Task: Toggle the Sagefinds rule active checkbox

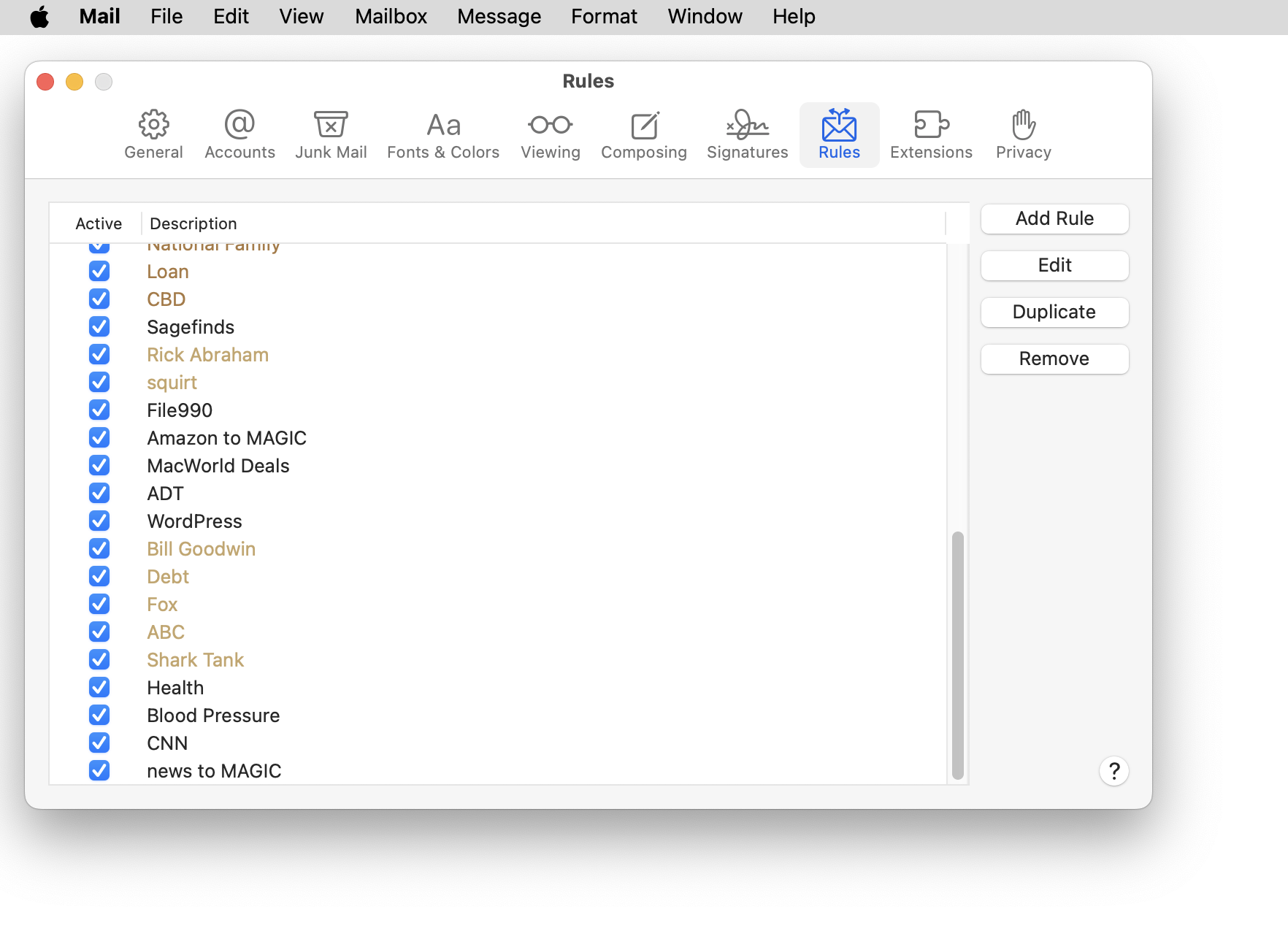Action: point(99,327)
